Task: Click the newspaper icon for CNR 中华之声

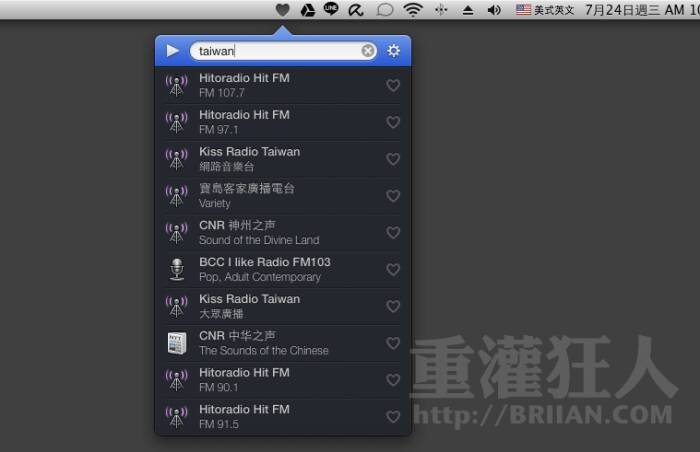Action: click(x=177, y=343)
